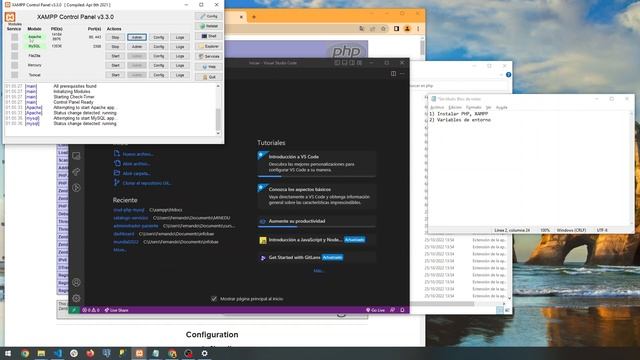640x360 pixels.
Task: Stop the Apache module in XAMPP
Action: [115, 37]
